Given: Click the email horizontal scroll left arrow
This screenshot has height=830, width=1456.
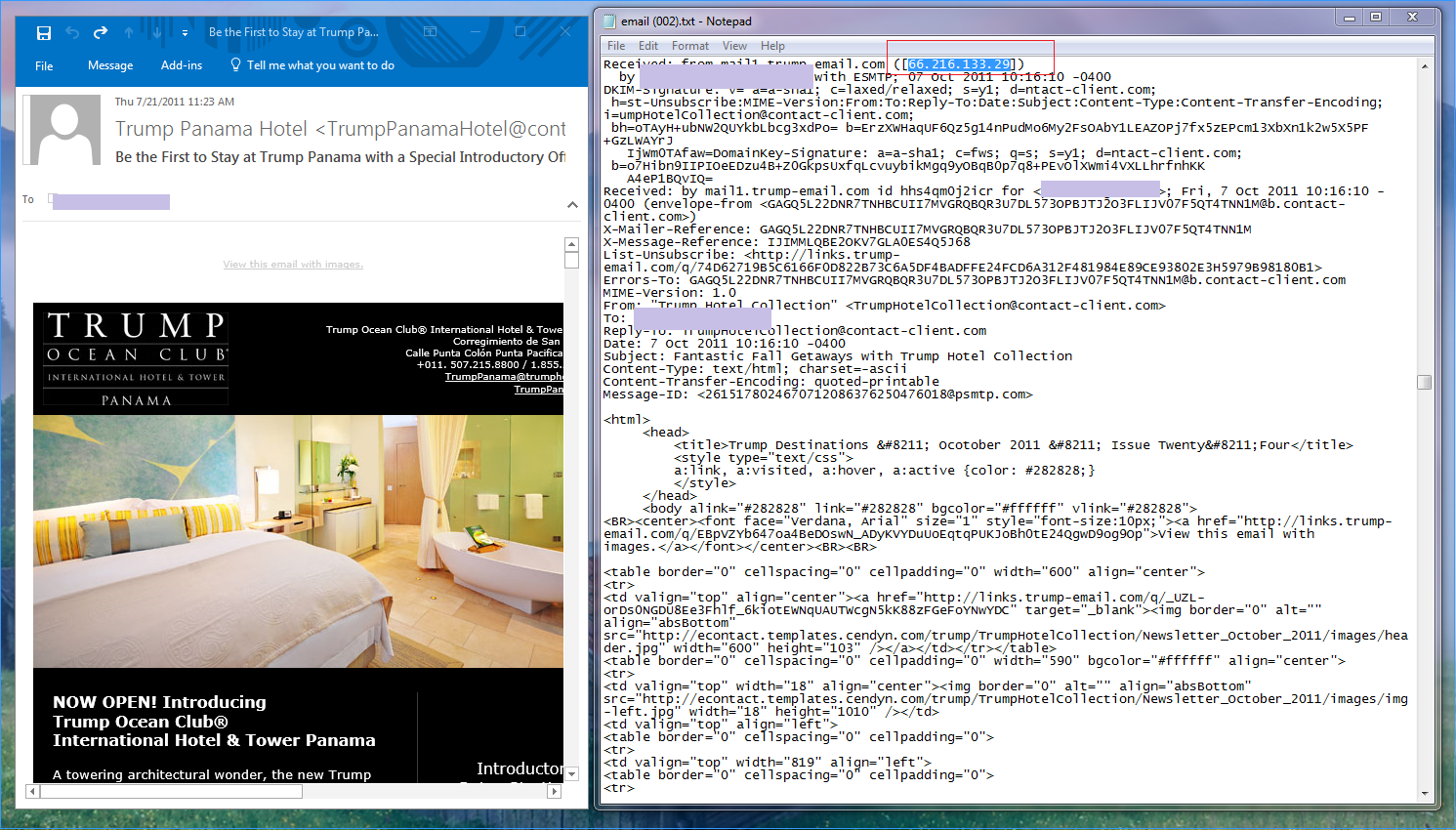Looking at the screenshot, I should (x=32, y=791).
